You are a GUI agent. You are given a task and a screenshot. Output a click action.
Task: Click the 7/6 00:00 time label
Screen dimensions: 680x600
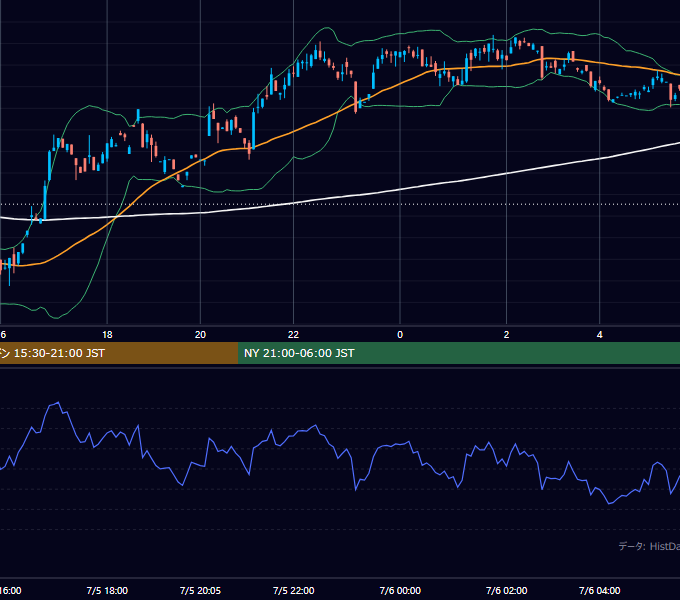[400, 590]
